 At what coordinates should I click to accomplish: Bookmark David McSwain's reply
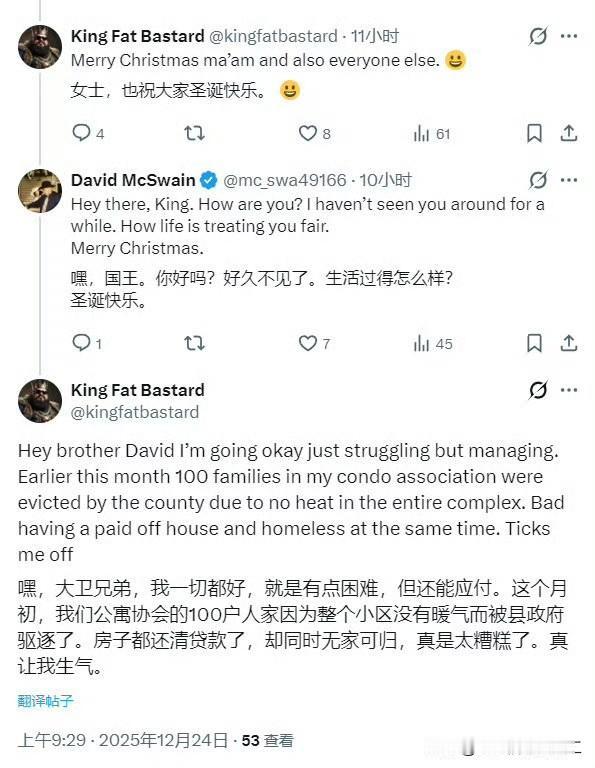click(534, 343)
